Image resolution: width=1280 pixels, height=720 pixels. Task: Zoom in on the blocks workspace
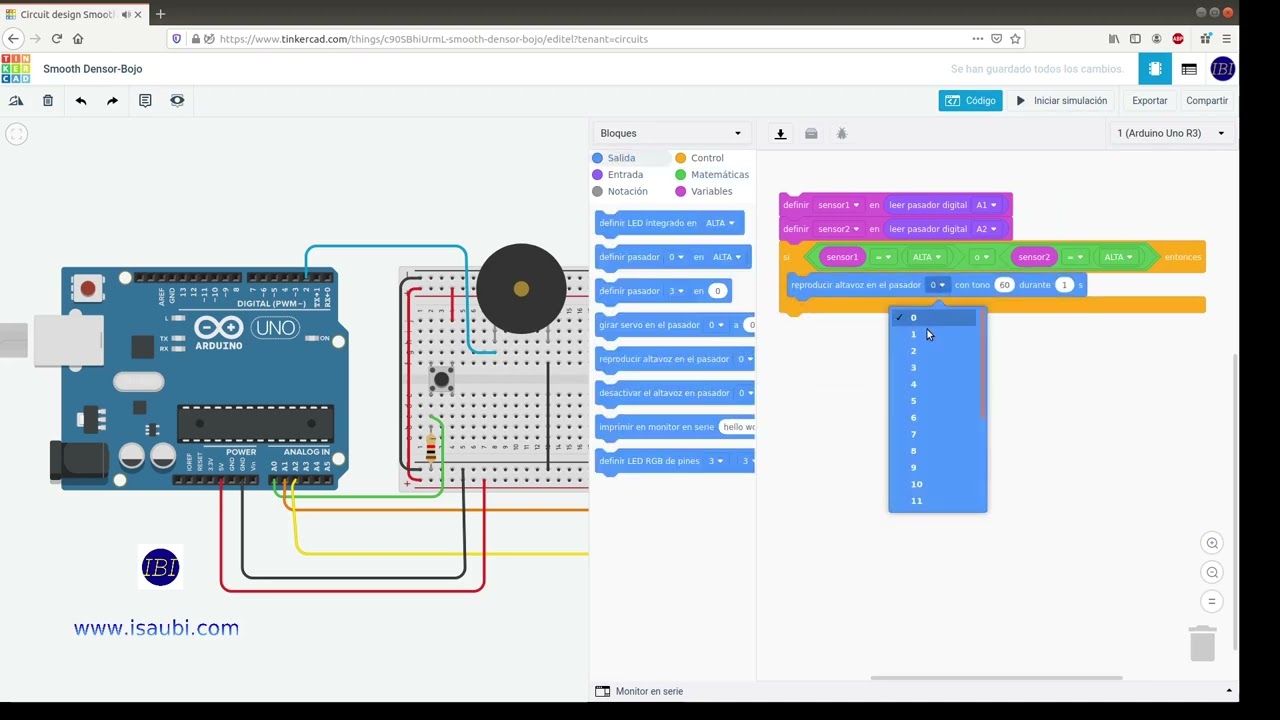[x=1212, y=543]
